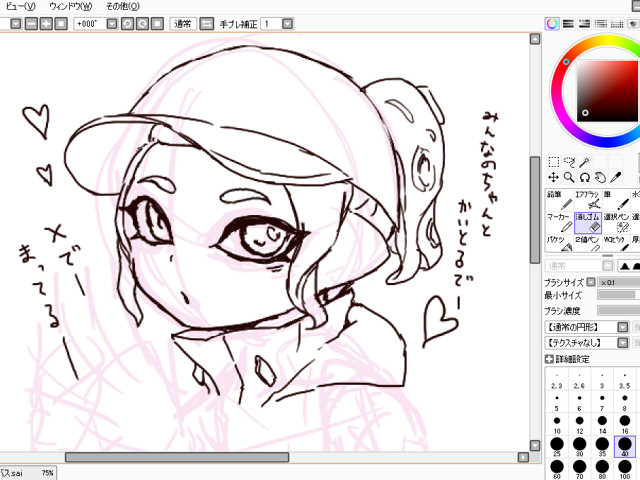Open the ビュー(V) menu
Viewport: 640px width, 480px height.
(x=20, y=6)
